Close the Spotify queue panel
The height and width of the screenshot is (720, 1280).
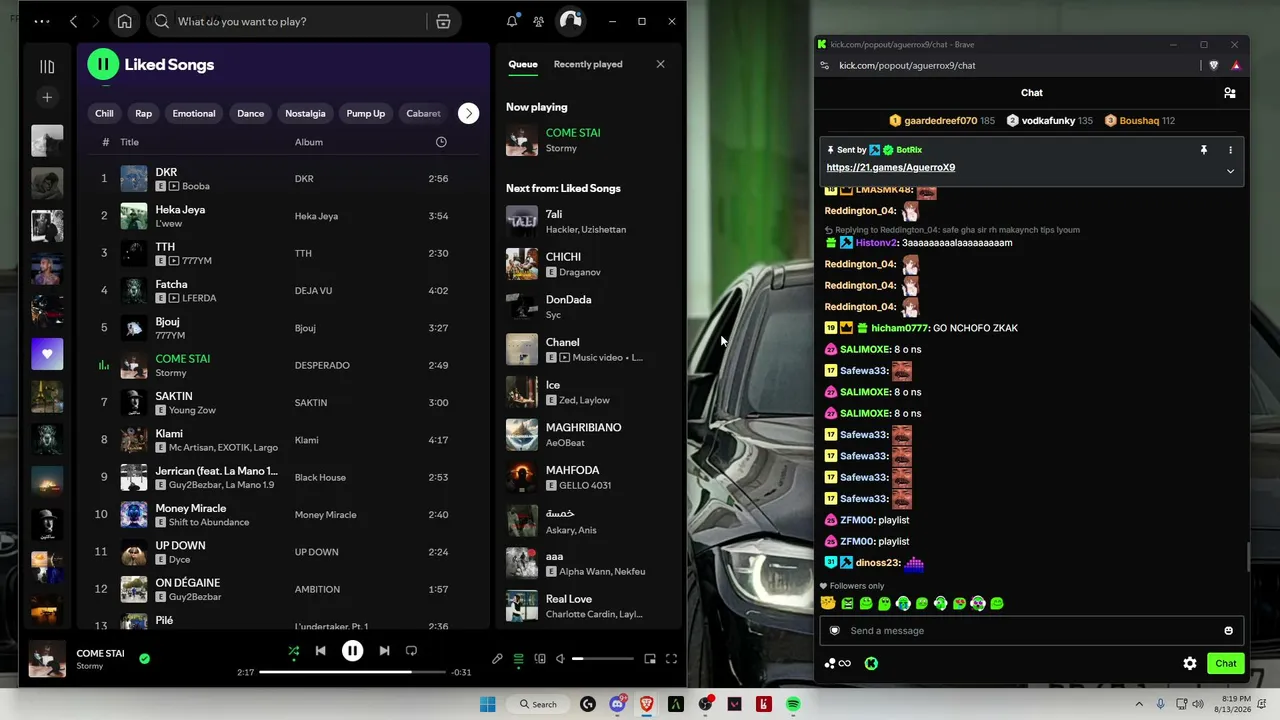[660, 64]
